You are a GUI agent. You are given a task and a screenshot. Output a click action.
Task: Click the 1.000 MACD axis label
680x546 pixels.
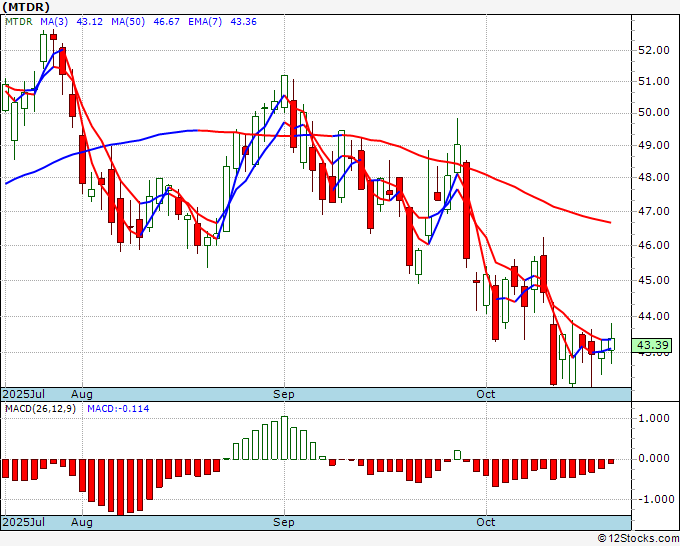654,418
